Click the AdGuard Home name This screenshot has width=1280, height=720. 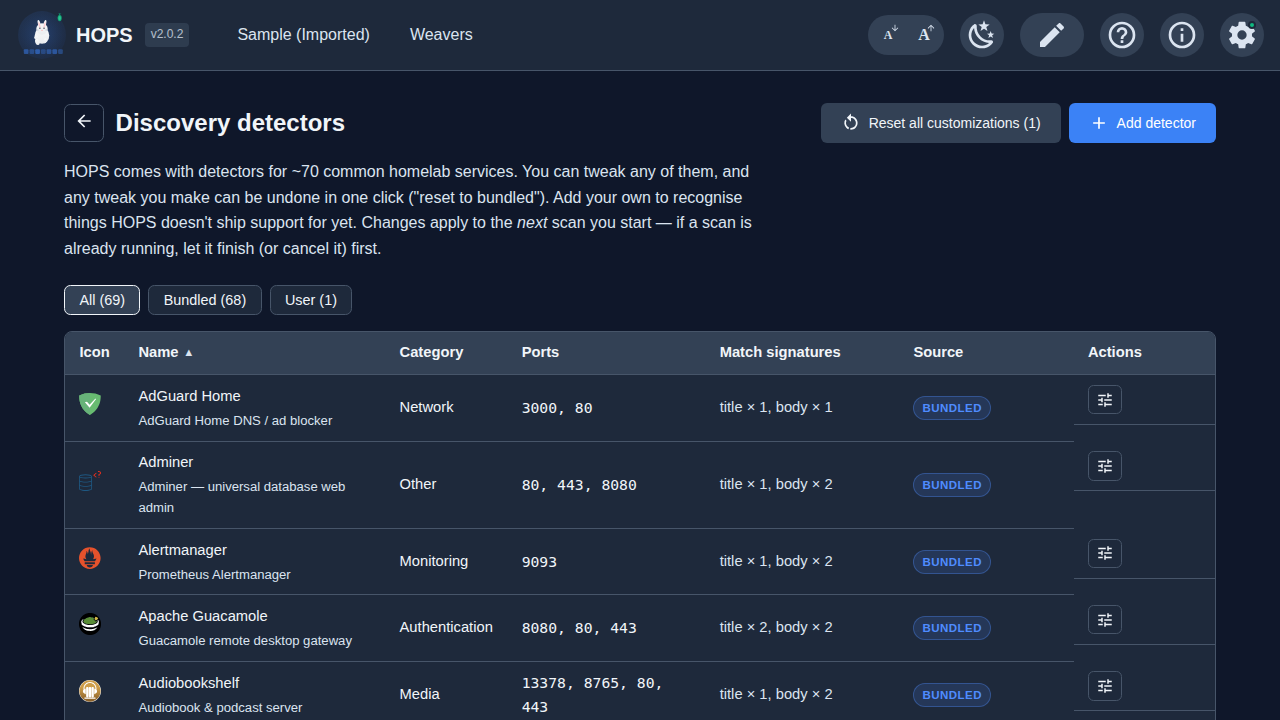click(x=189, y=396)
